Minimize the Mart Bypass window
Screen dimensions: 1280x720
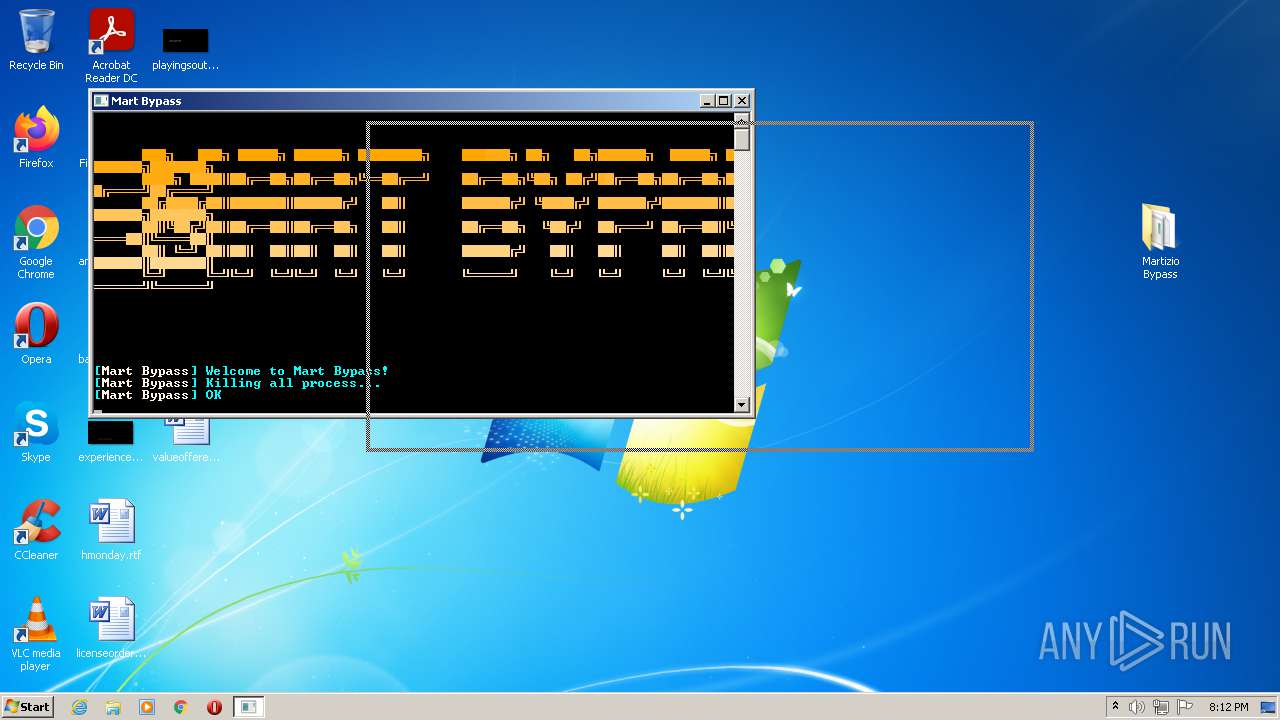[x=708, y=101]
